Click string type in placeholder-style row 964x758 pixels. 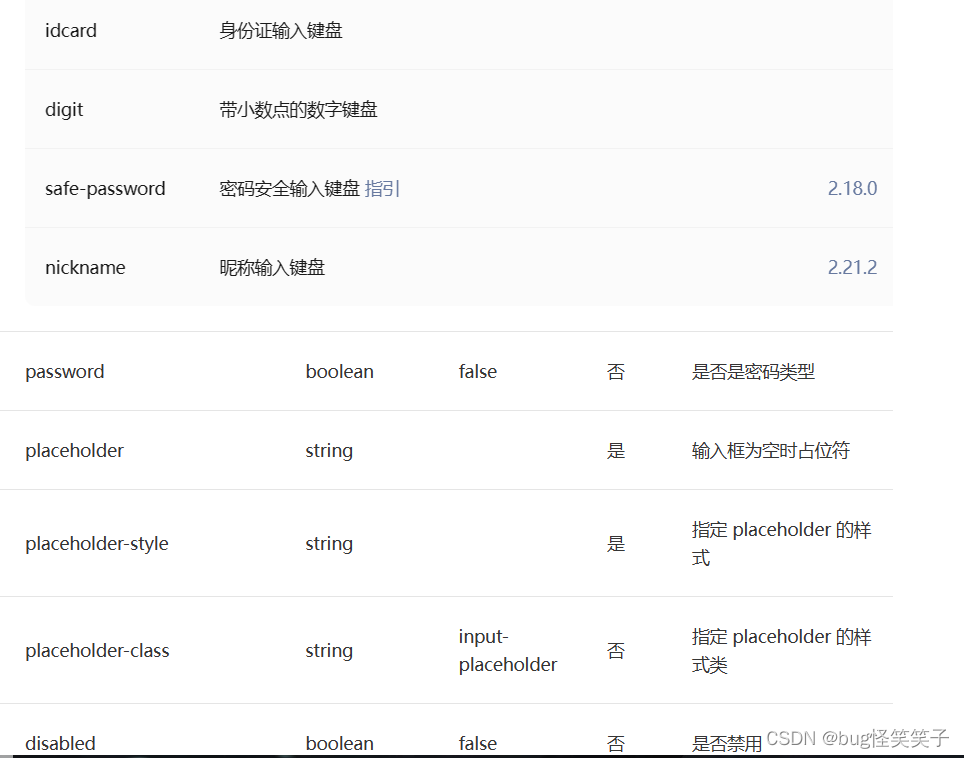click(x=329, y=543)
